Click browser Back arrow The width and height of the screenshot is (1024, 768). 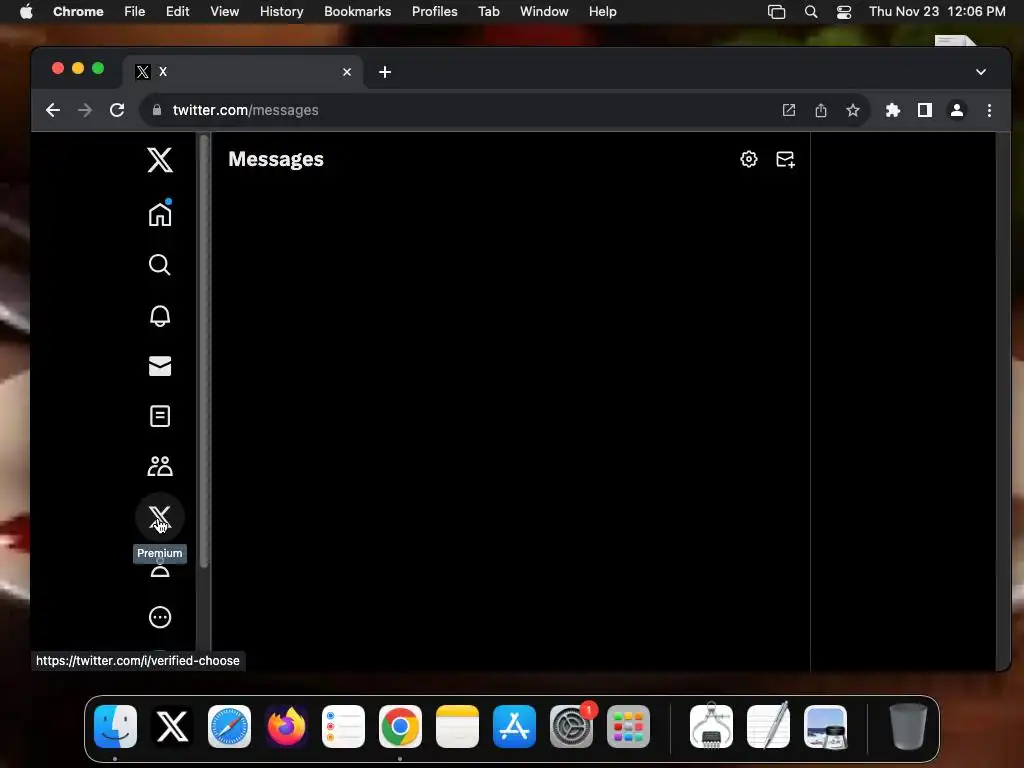pyautogui.click(x=53, y=110)
